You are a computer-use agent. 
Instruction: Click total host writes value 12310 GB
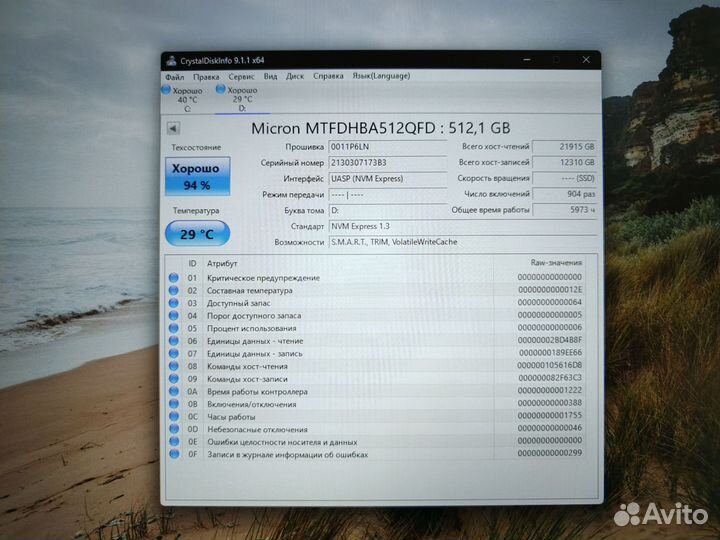click(564, 162)
